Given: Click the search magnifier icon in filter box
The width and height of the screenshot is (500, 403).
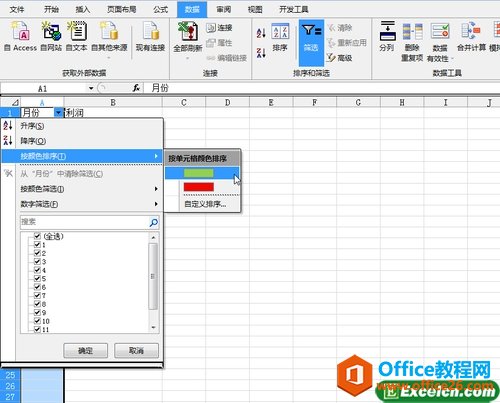Looking at the screenshot, I should click(154, 222).
